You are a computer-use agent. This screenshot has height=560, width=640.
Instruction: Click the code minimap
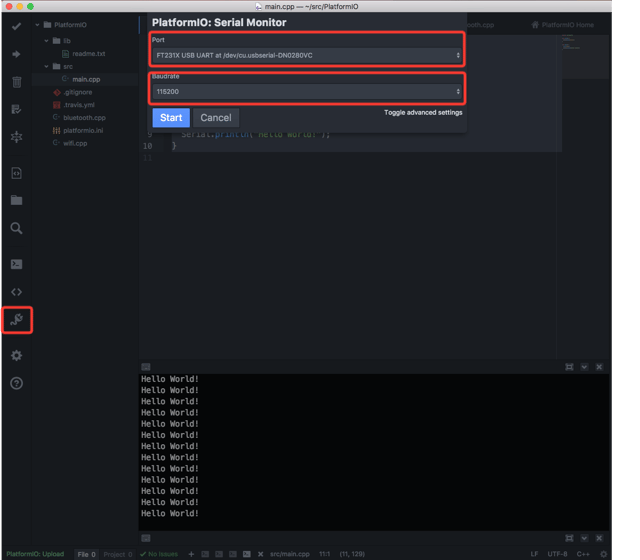[x=585, y=56]
